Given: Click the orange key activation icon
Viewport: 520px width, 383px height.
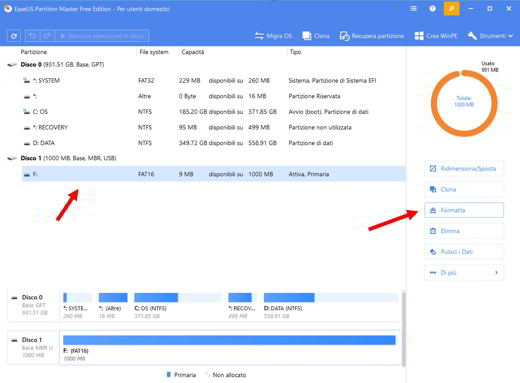Looking at the screenshot, I should [x=452, y=9].
